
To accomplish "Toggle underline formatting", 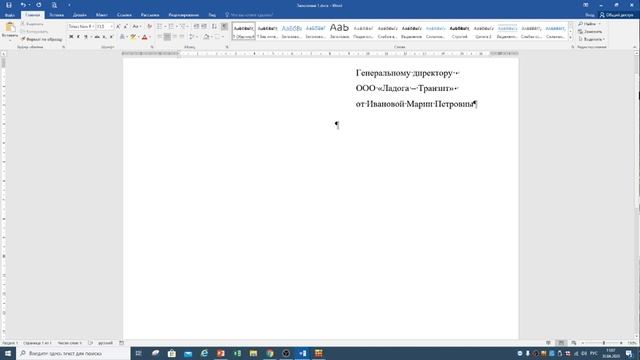I will click(86, 37).
